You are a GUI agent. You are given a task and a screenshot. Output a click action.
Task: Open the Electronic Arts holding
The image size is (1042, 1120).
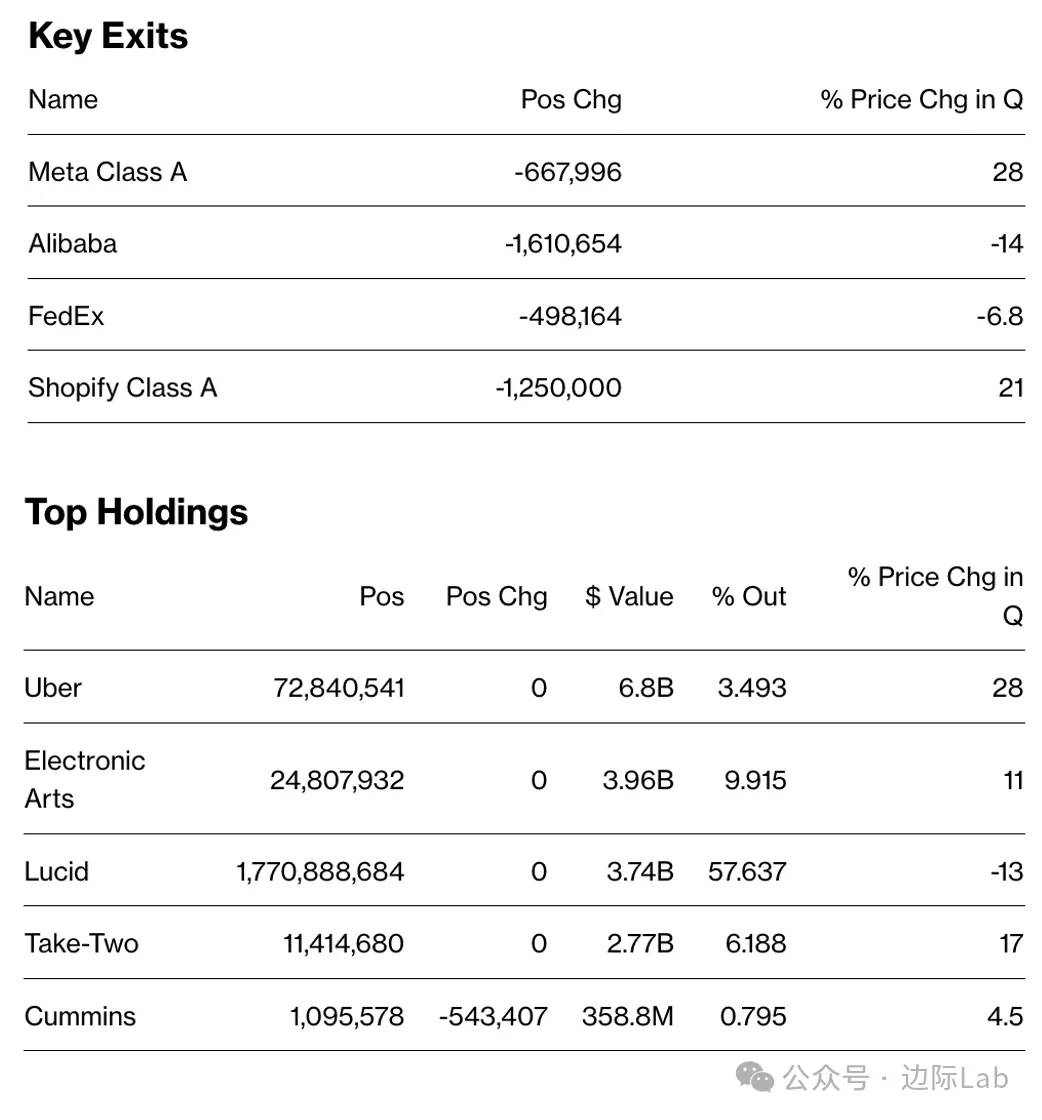click(x=84, y=779)
